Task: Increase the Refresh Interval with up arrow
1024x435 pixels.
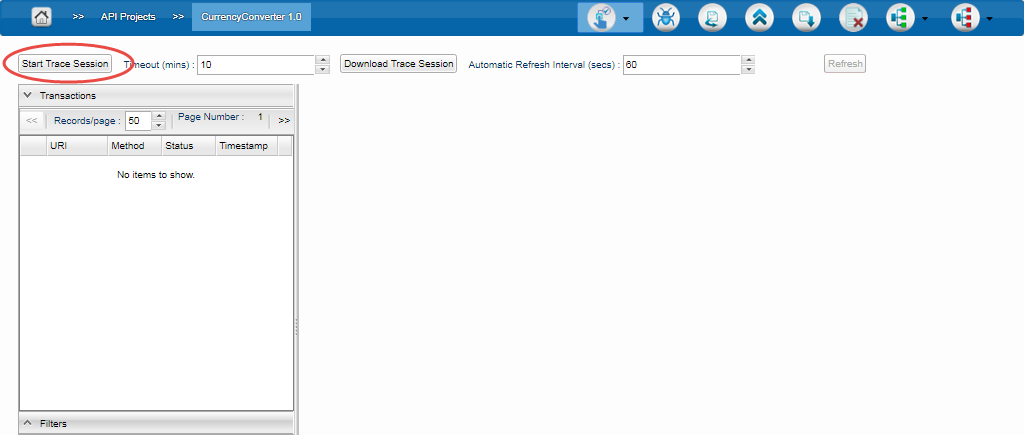Action: point(748,59)
